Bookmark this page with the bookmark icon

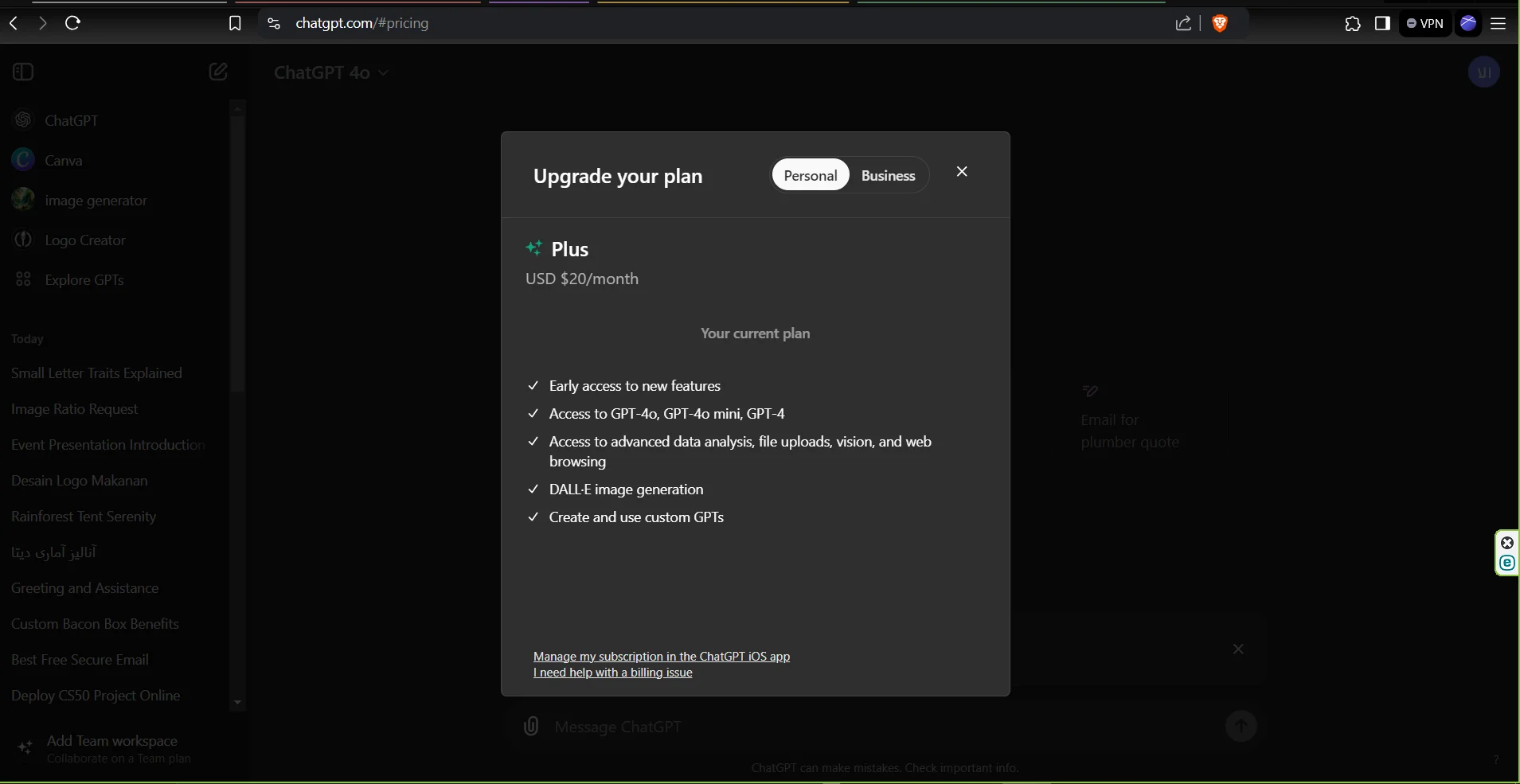click(x=235, y=24)
